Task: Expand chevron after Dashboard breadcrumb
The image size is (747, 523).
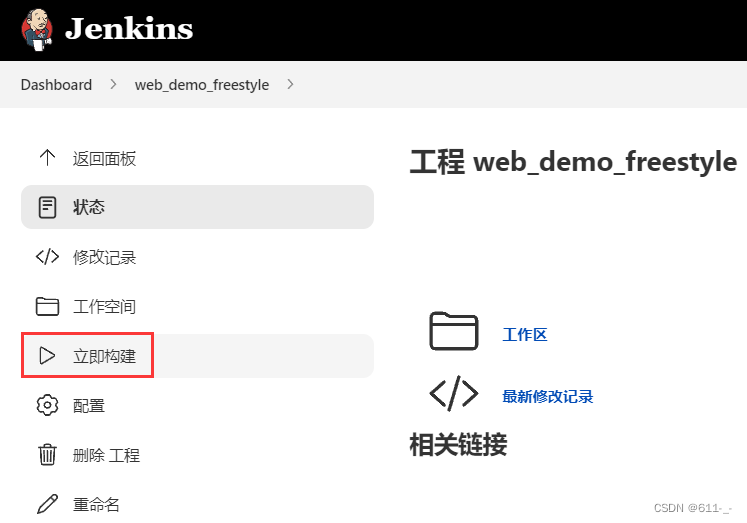Action: point(113,85)
